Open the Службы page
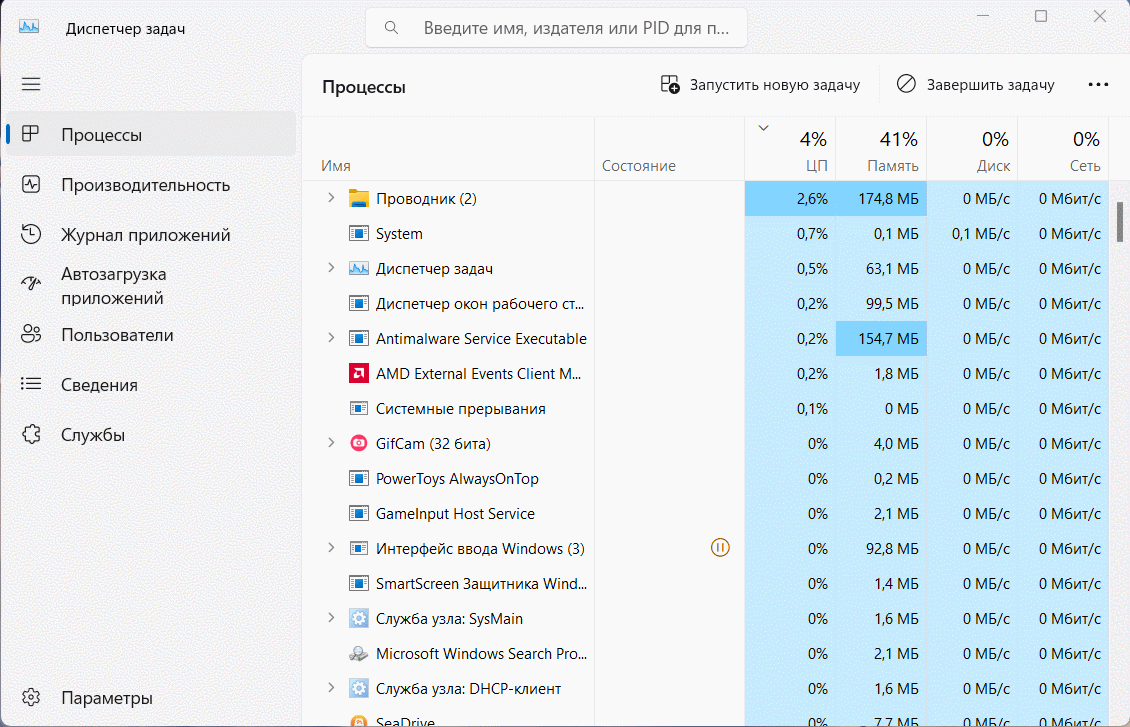This screenshot has width=1130, height=727. pyautogui.click(x=151, y=434)
